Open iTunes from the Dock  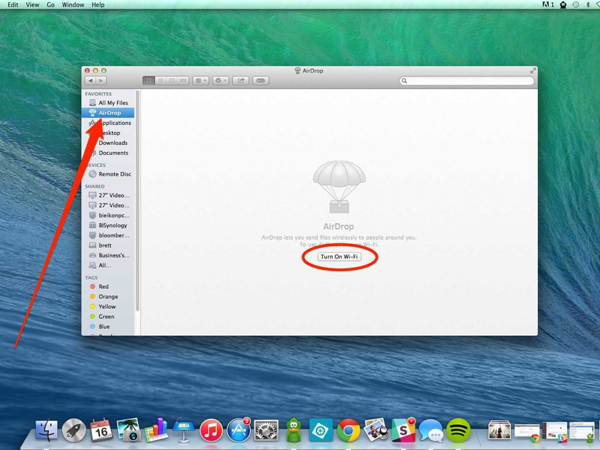(x=211, y=430)
